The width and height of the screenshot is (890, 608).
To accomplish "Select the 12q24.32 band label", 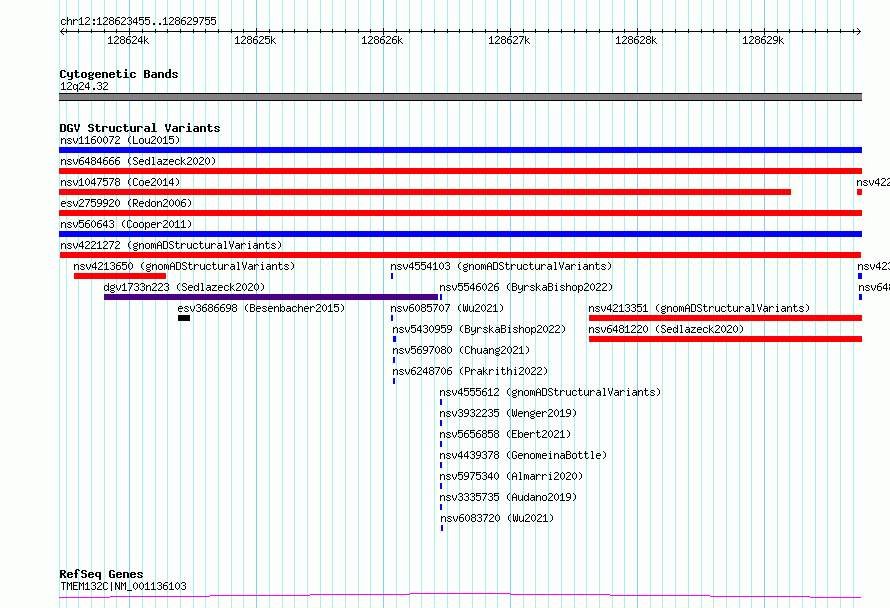I will (x=84, y=86).
